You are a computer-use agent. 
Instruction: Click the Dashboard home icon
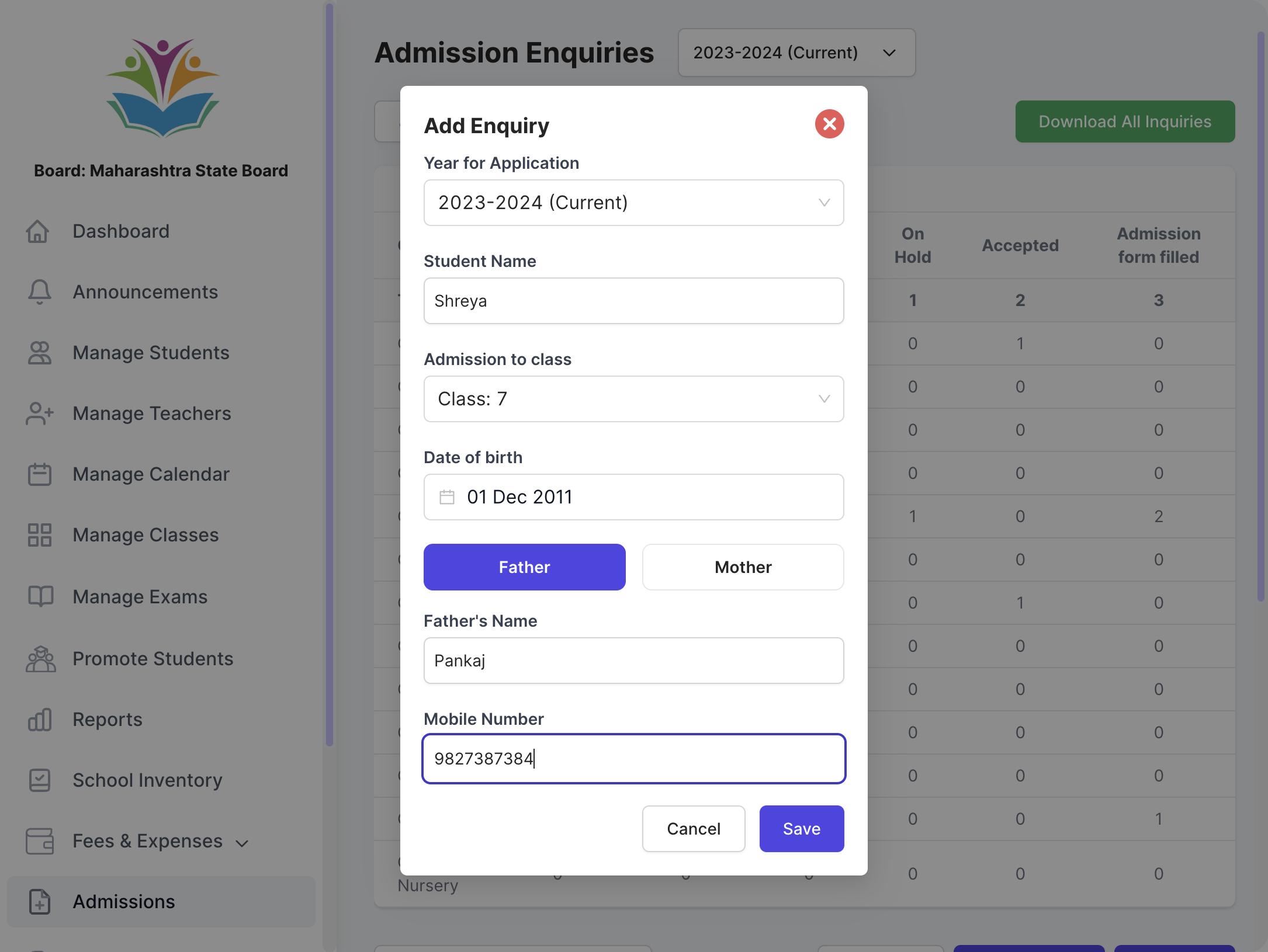pos(38,231)
